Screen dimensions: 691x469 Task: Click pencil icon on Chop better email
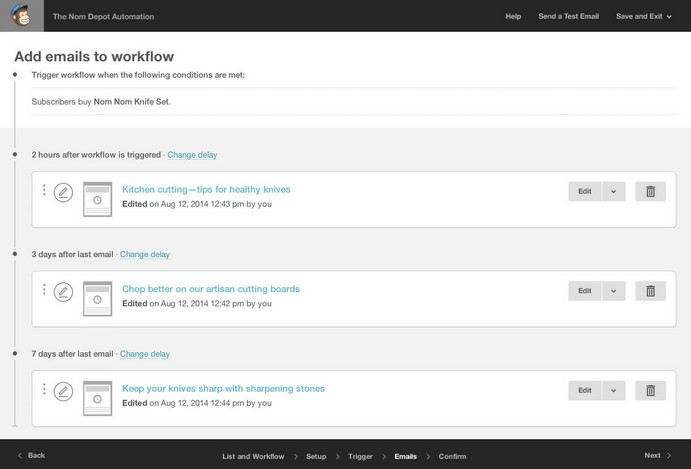coord(63,292)
